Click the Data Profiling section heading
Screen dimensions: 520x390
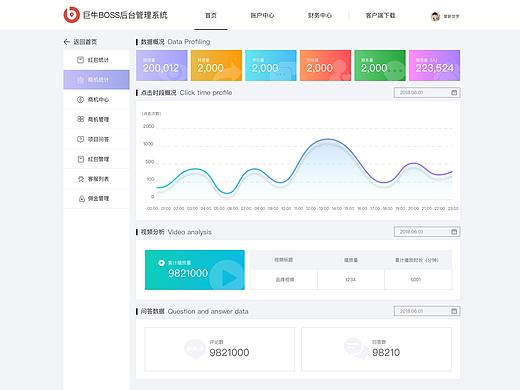tap(175, 42)
